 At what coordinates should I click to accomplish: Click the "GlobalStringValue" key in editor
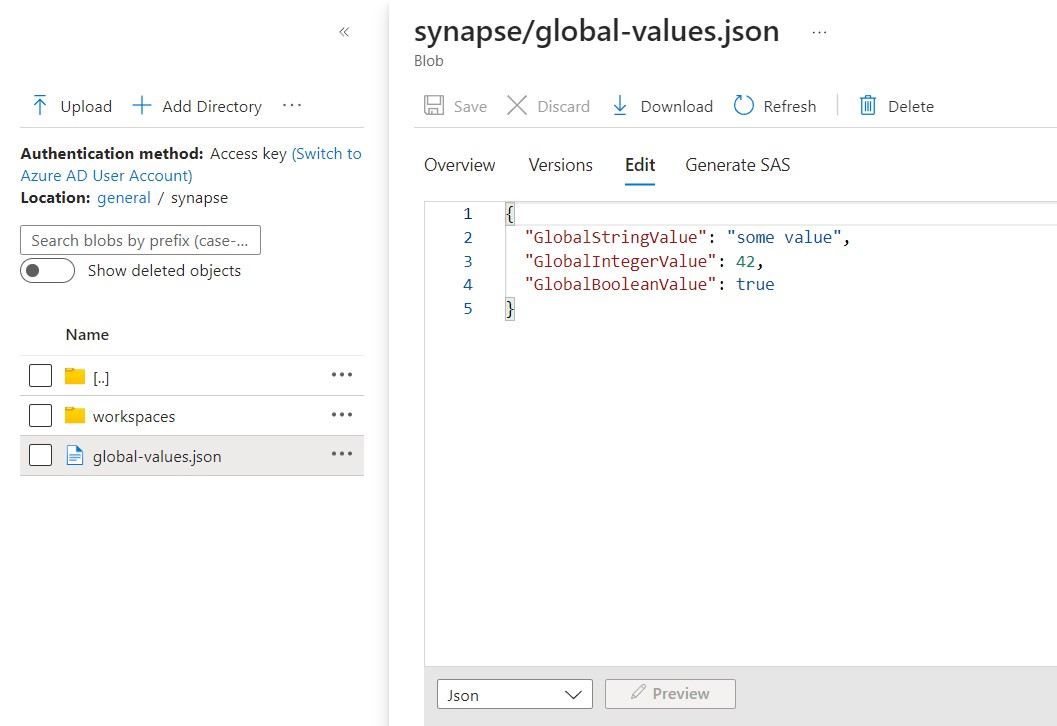coord(615,237)
